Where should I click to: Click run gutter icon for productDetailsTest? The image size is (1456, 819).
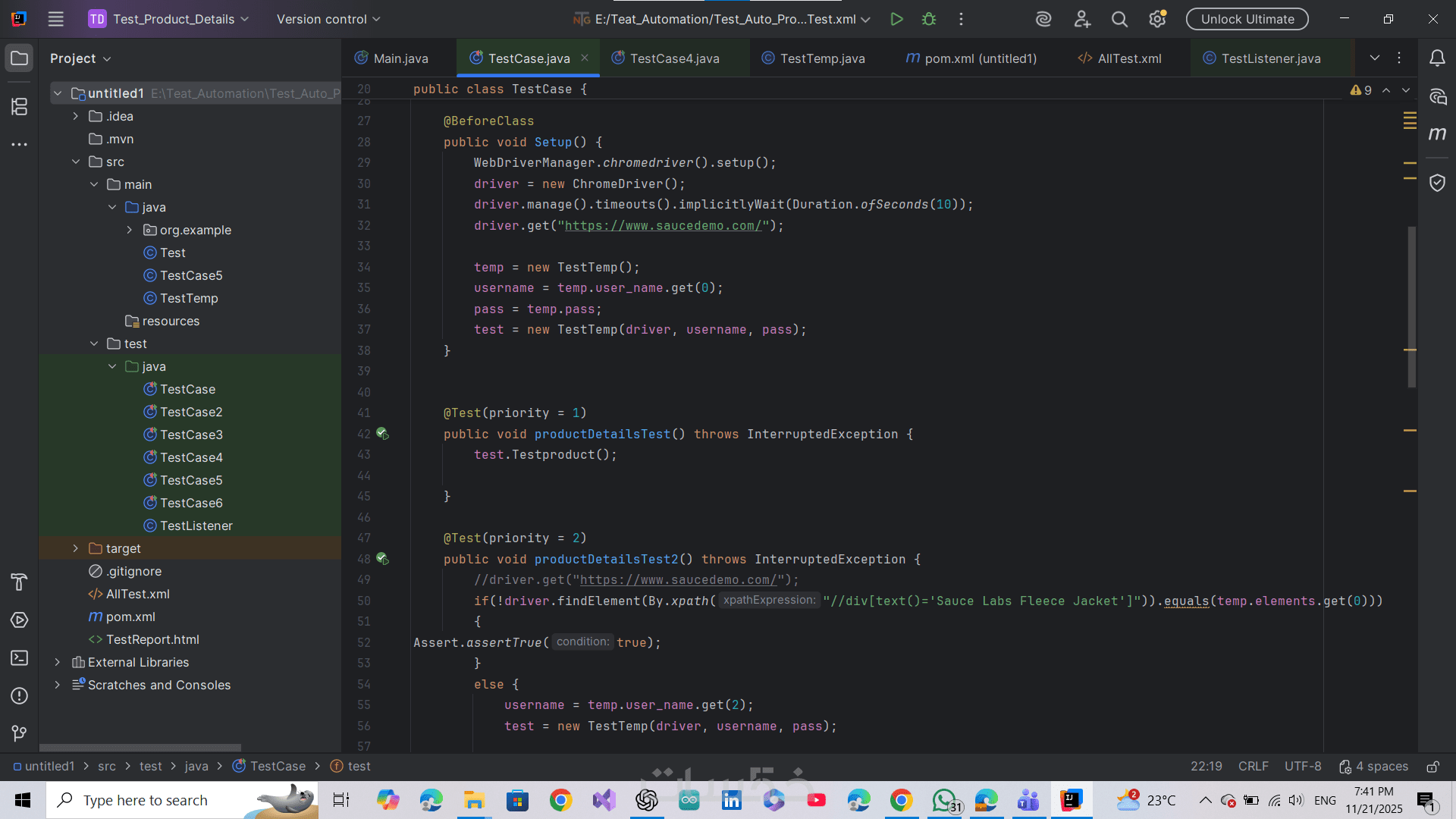[382, 434]
